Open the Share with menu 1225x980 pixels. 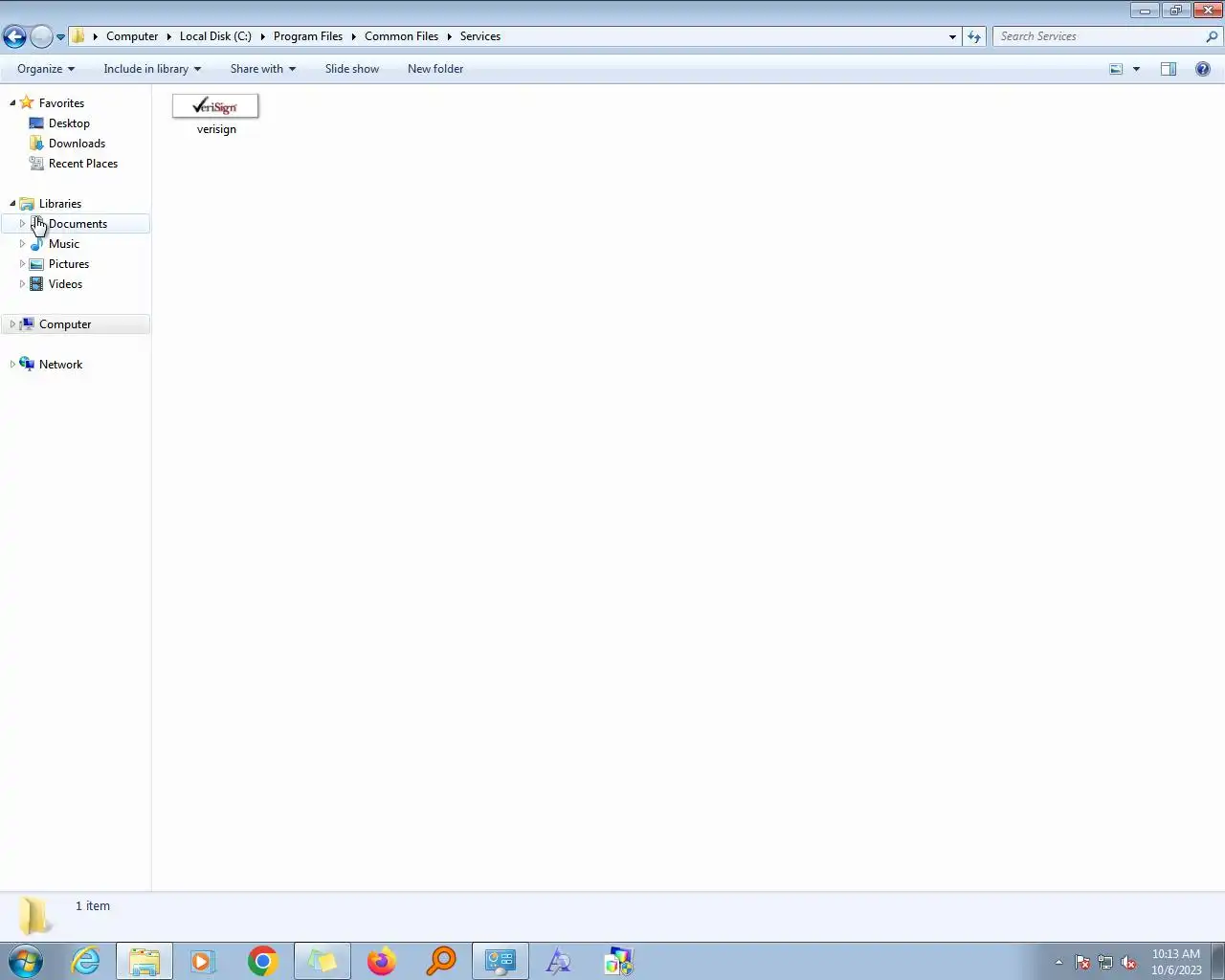(x=263, y=69)
